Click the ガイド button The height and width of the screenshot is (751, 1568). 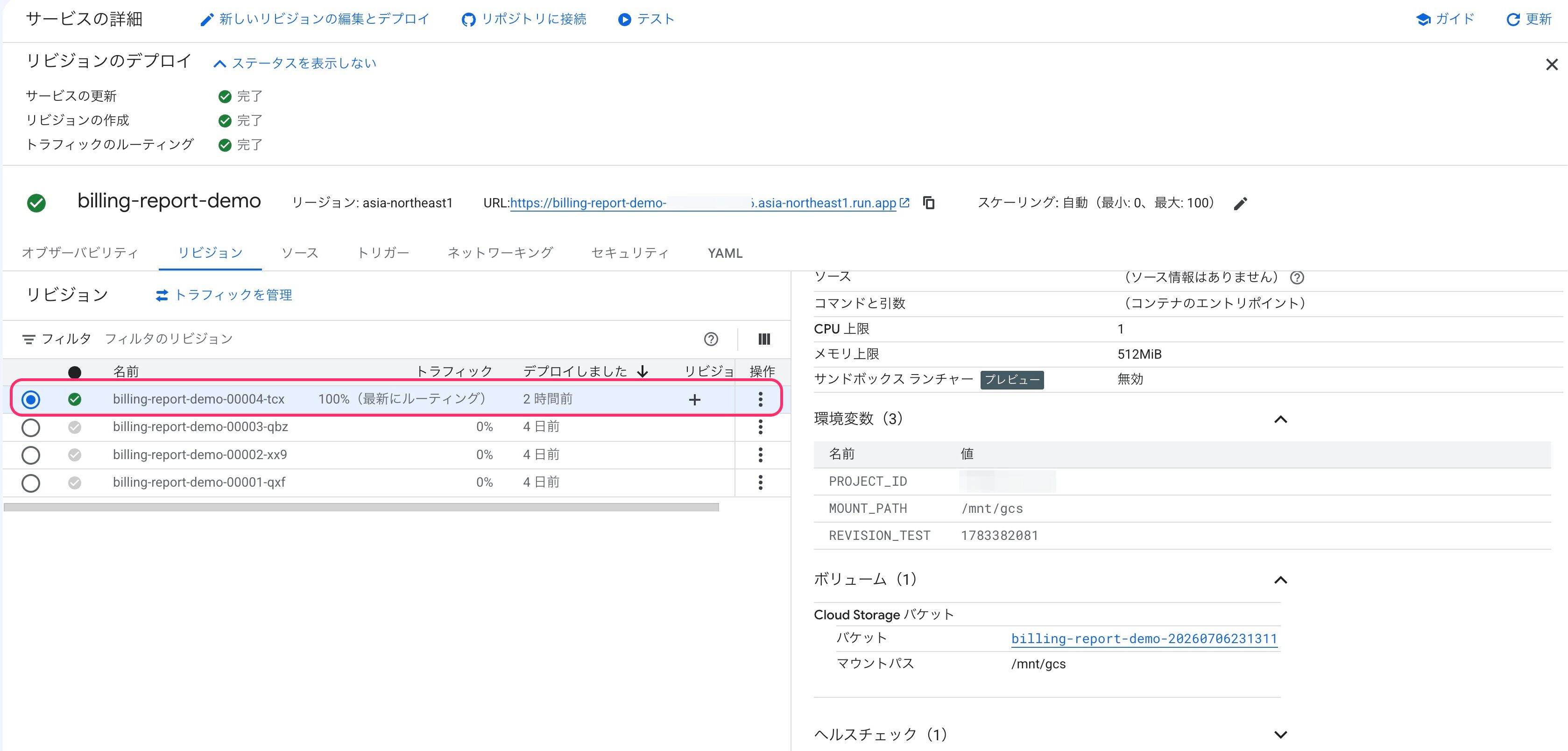tap(1446, 20)
